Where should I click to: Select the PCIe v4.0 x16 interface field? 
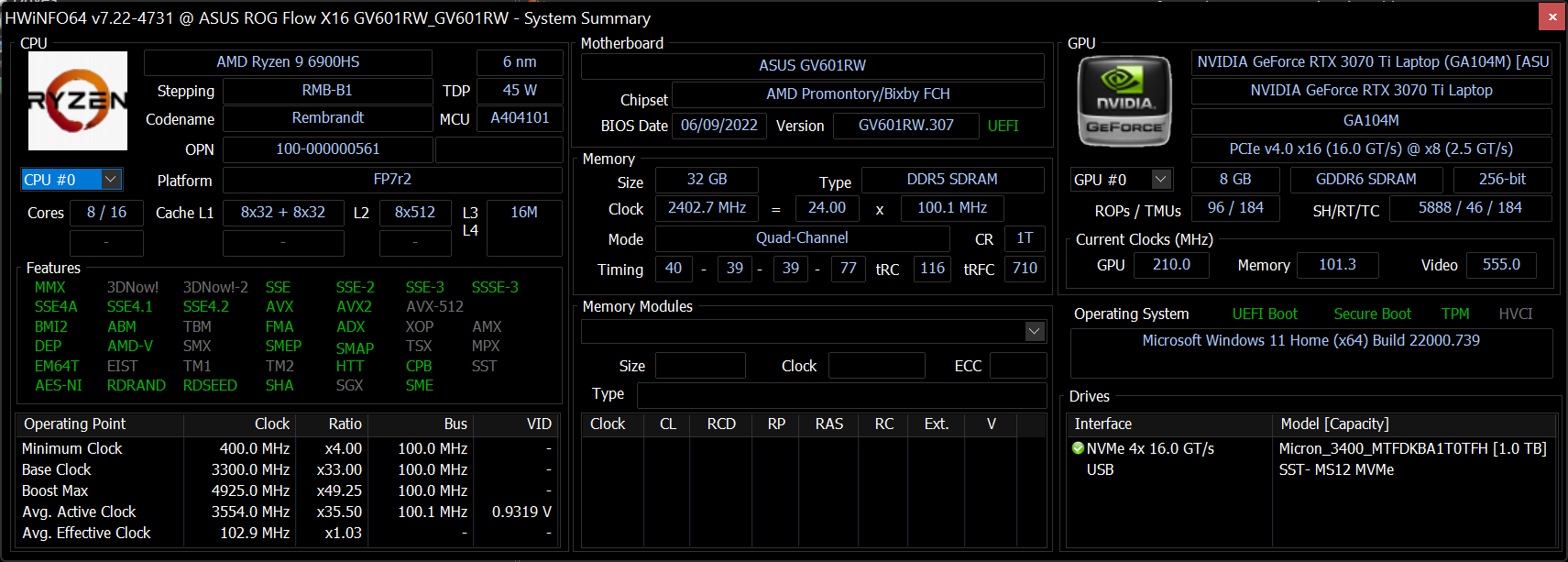tap(1371, 149)
